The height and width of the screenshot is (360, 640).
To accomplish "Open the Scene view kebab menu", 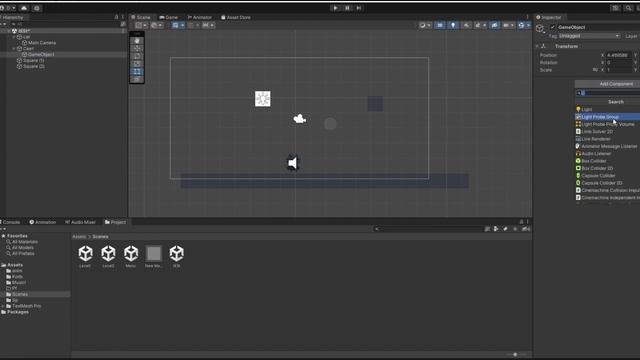I will (x=527, y=17).
